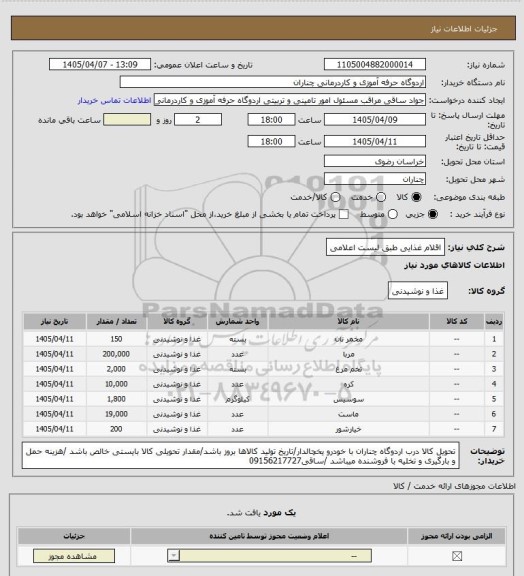Click the buyer organization name field
This screenshot has width=524, height=576.
(273, 82)
